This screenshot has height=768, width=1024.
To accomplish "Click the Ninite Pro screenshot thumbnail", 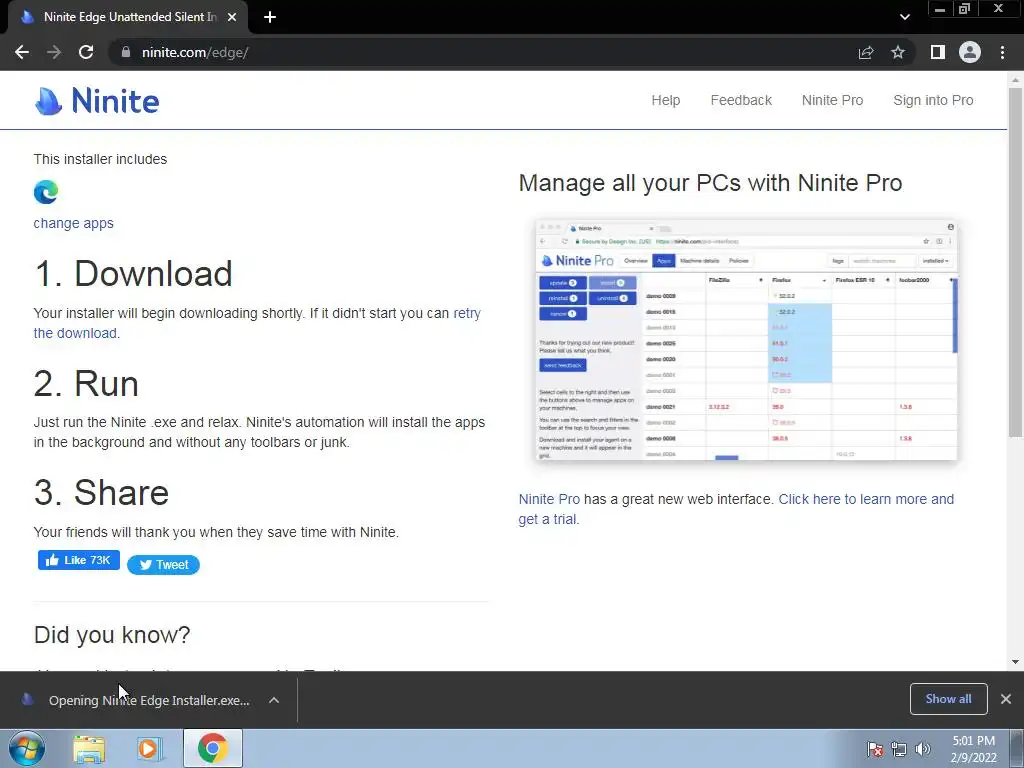I will [746, 340].
